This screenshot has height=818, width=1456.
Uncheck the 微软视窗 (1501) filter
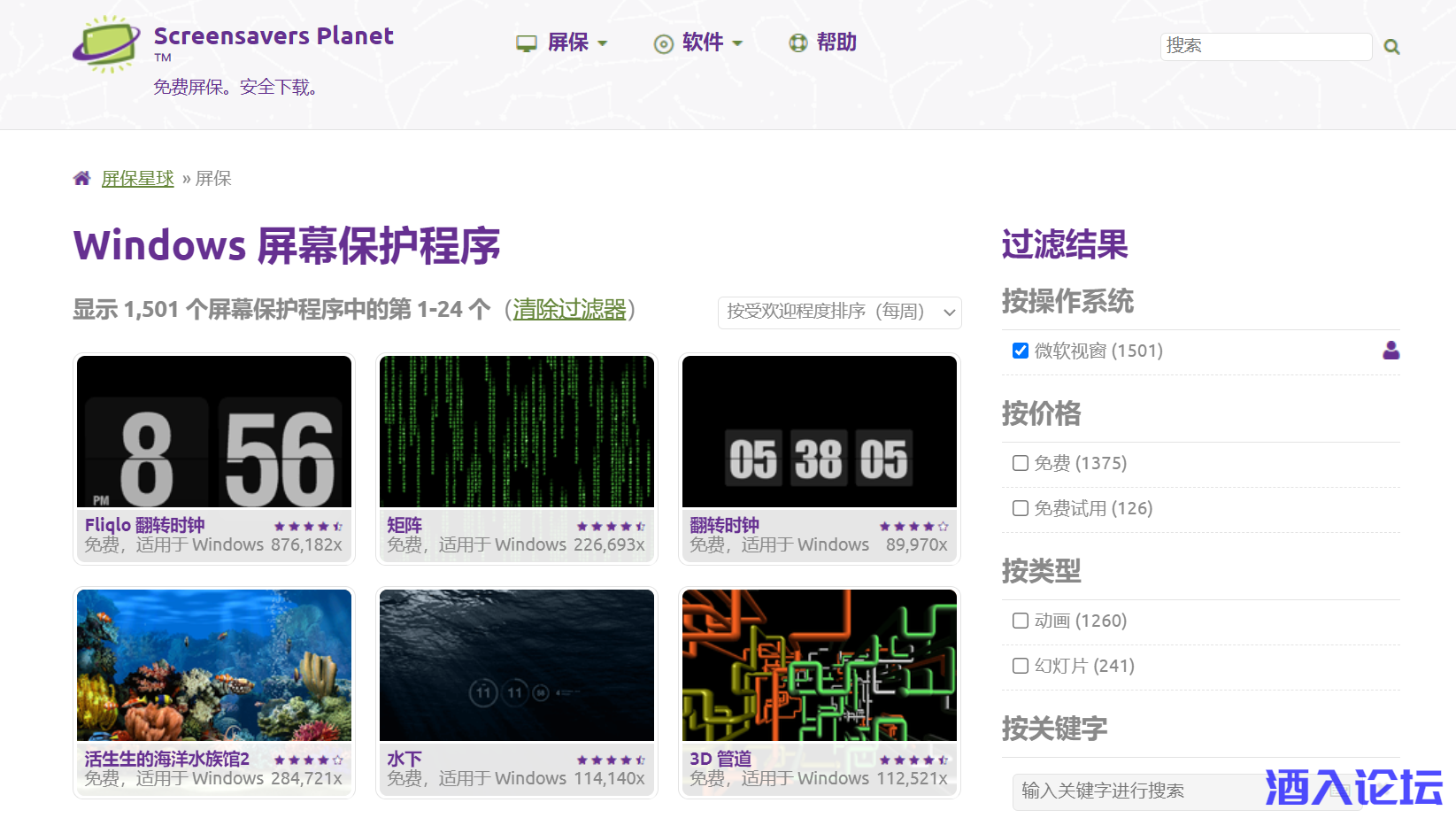[x=1021, y=351]
